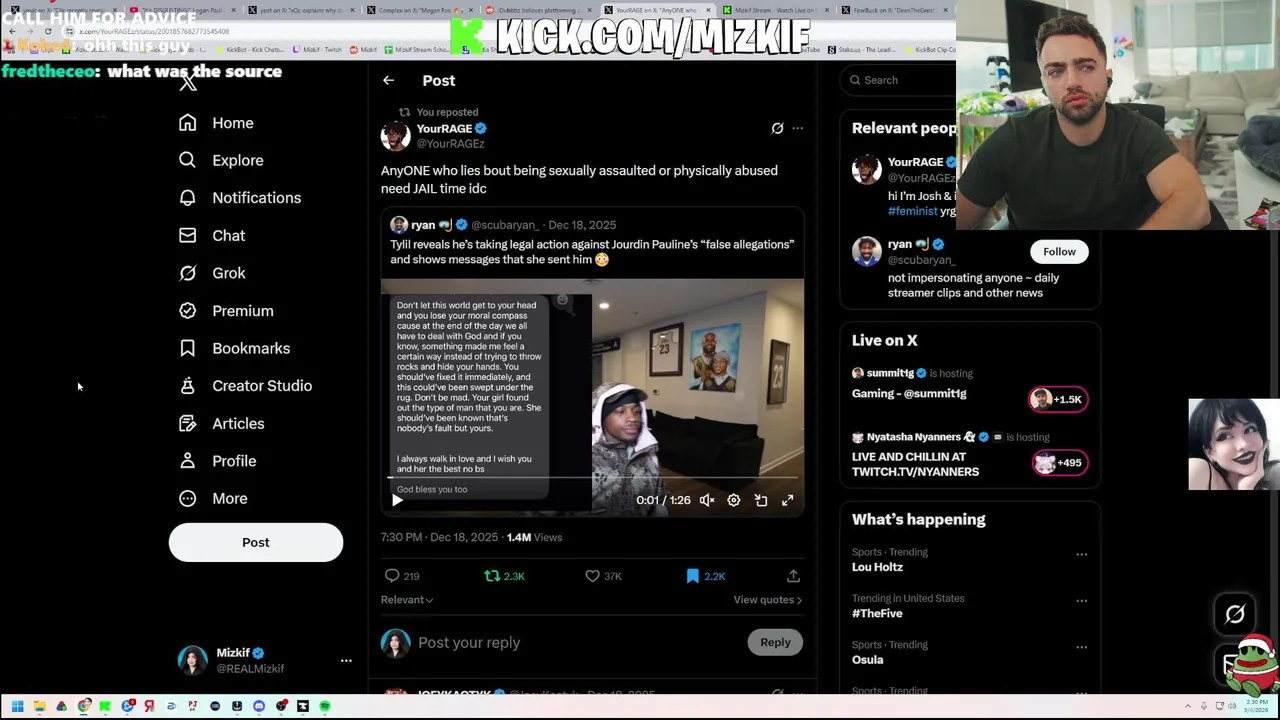This screenshot has height=720, width=1280.
Task: Expand View quotes link
Action: (768, 600)
